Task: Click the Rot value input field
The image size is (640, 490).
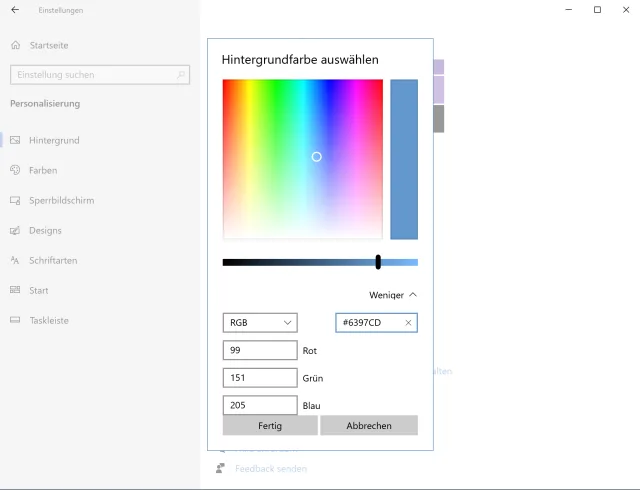Action: [260, 350]
